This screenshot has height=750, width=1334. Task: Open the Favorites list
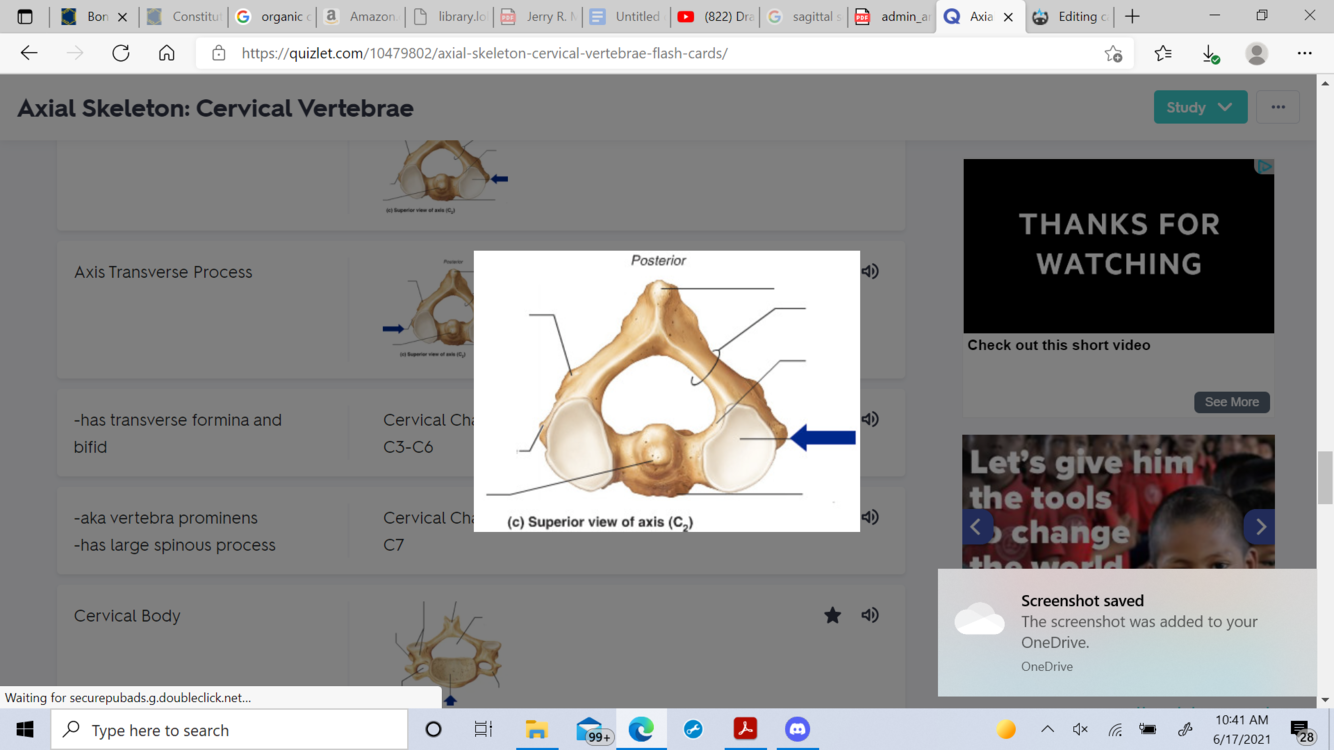[x=1163, y=53]
